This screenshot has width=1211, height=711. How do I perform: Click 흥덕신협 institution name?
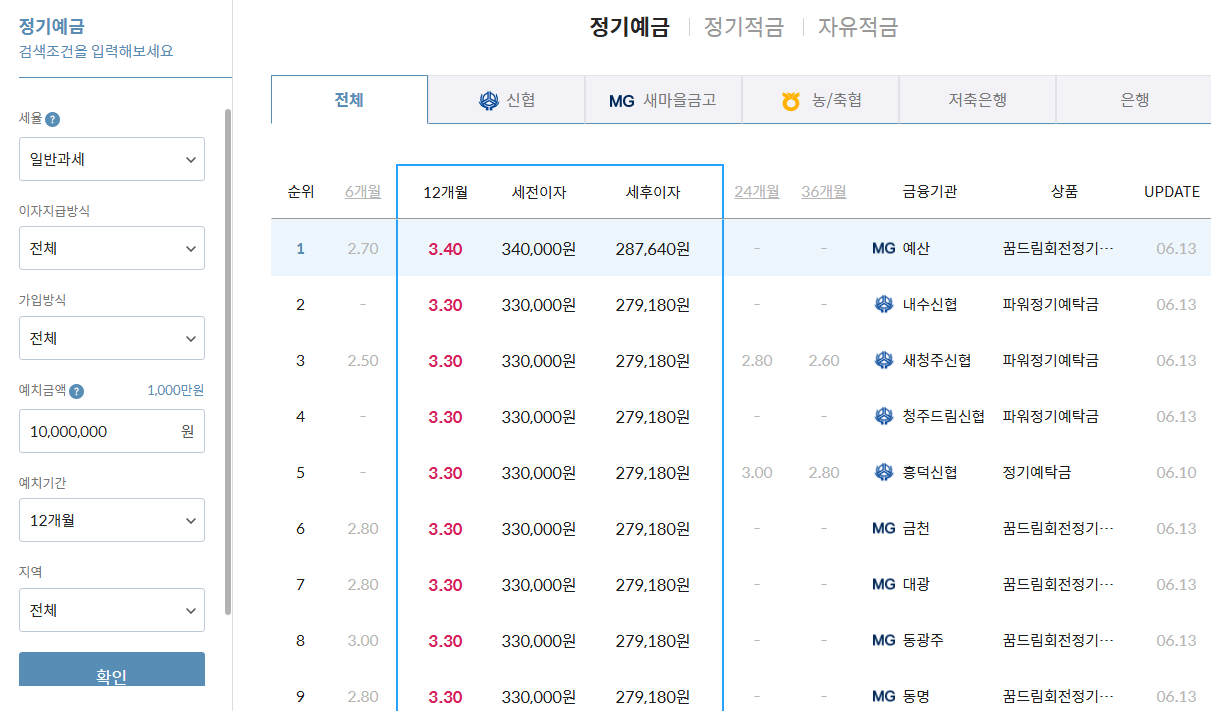(x=930, y=472)
